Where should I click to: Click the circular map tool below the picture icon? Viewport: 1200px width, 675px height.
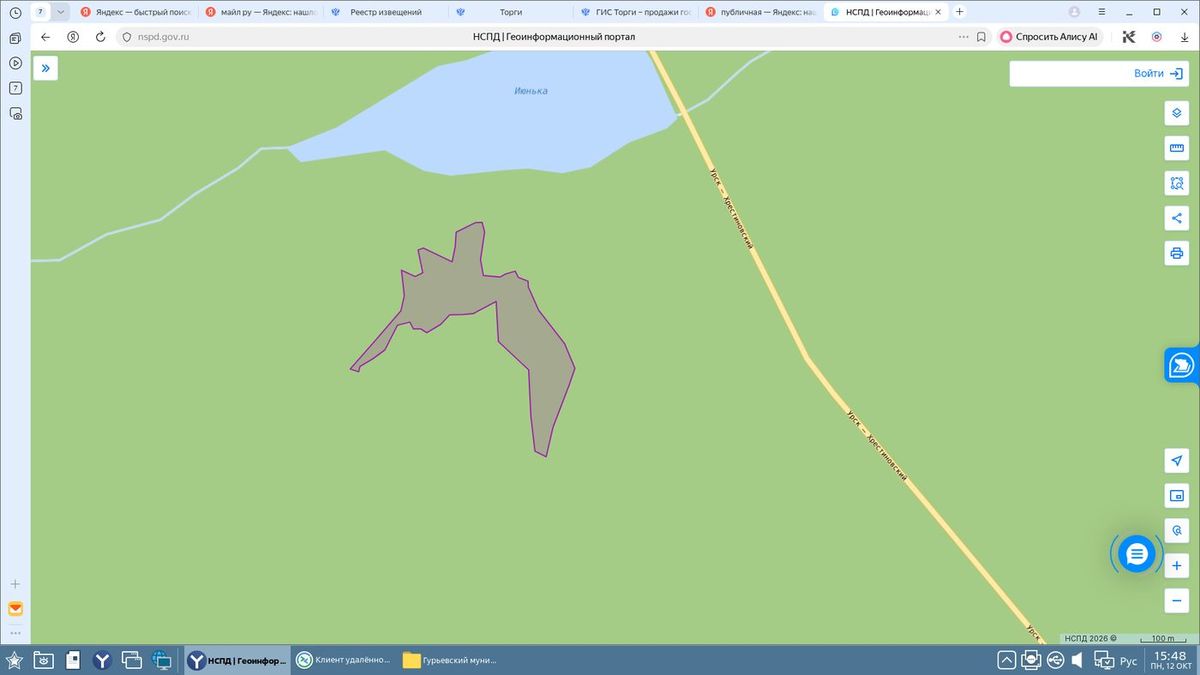click(x=1176, y=530)
